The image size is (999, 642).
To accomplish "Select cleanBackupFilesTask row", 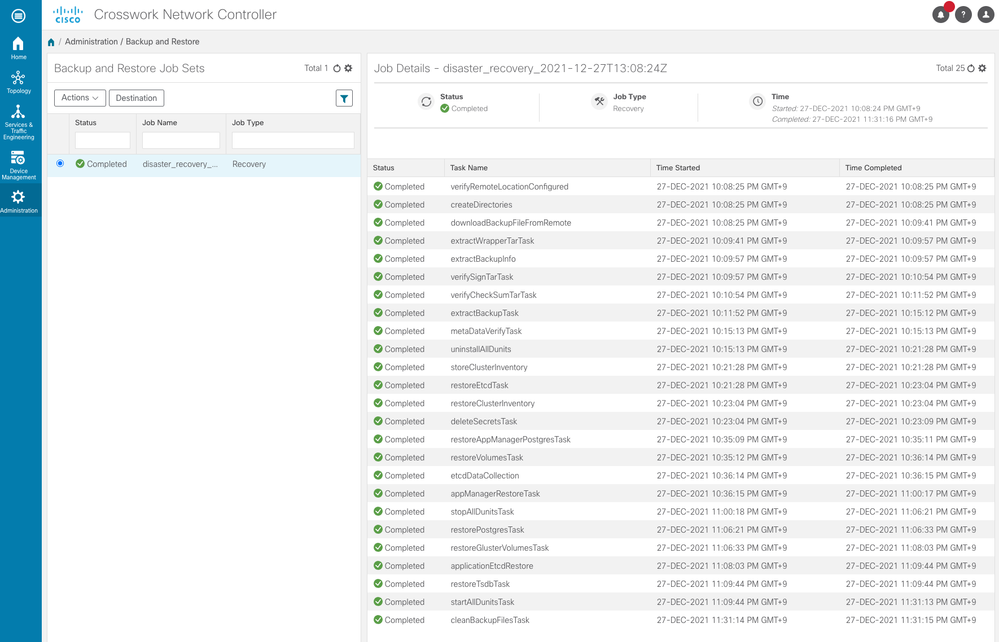I will pos(680,620).
